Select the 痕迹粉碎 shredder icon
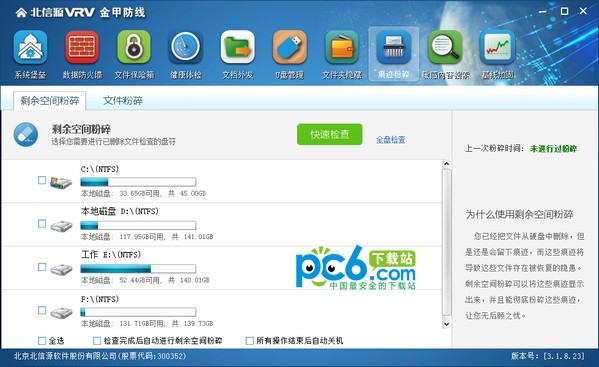 (x=393, y=48)
